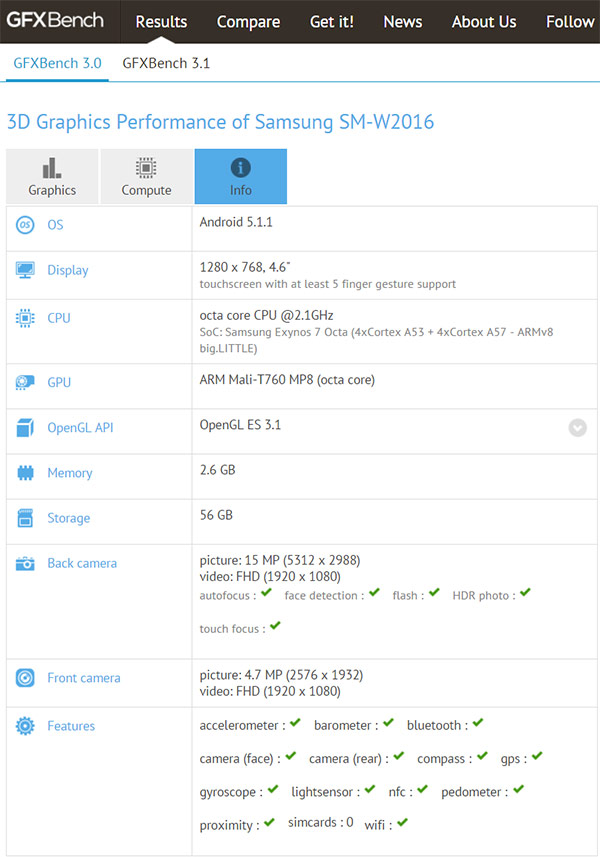Click the Front camera lens icon
The height and width of the screenshot is (857, 600).
[x=25, y=678]
